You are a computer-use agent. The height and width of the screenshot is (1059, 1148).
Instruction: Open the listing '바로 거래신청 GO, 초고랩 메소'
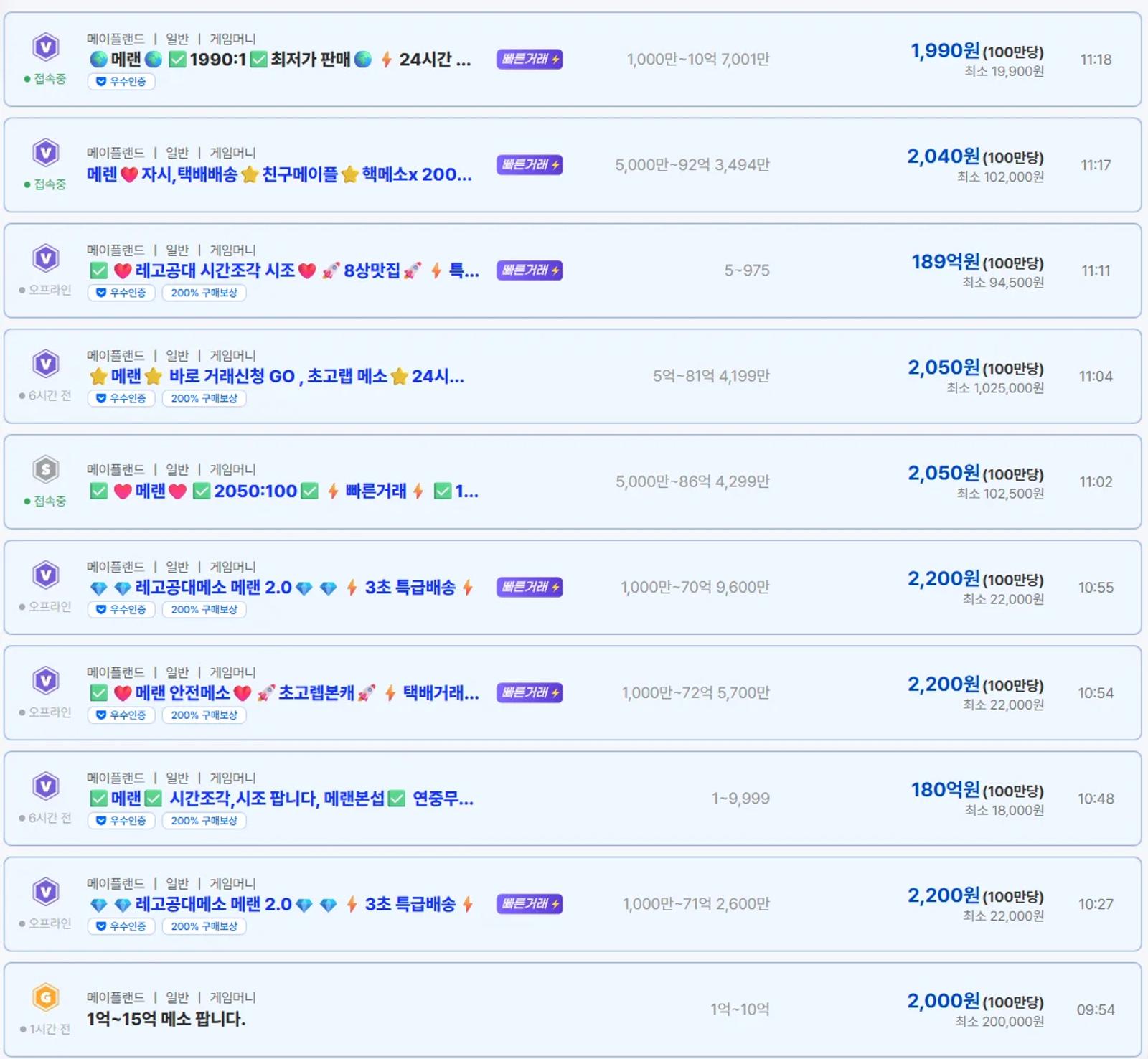pyautogui.click(x=277, y=376)
